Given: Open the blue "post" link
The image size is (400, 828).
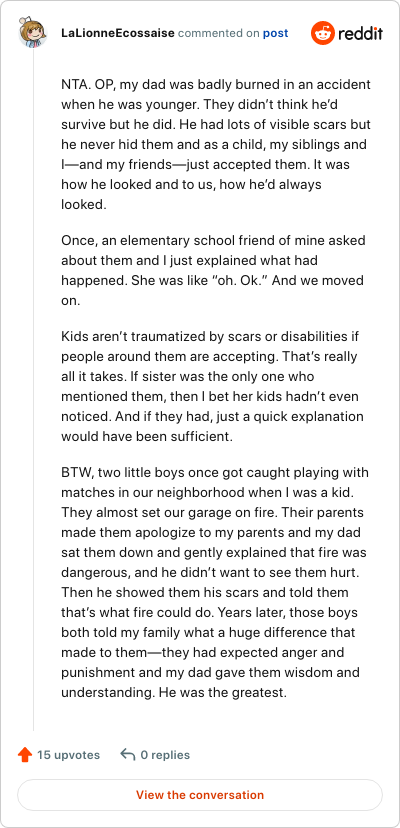Looking at the screenshot, I should click(276, 33).
